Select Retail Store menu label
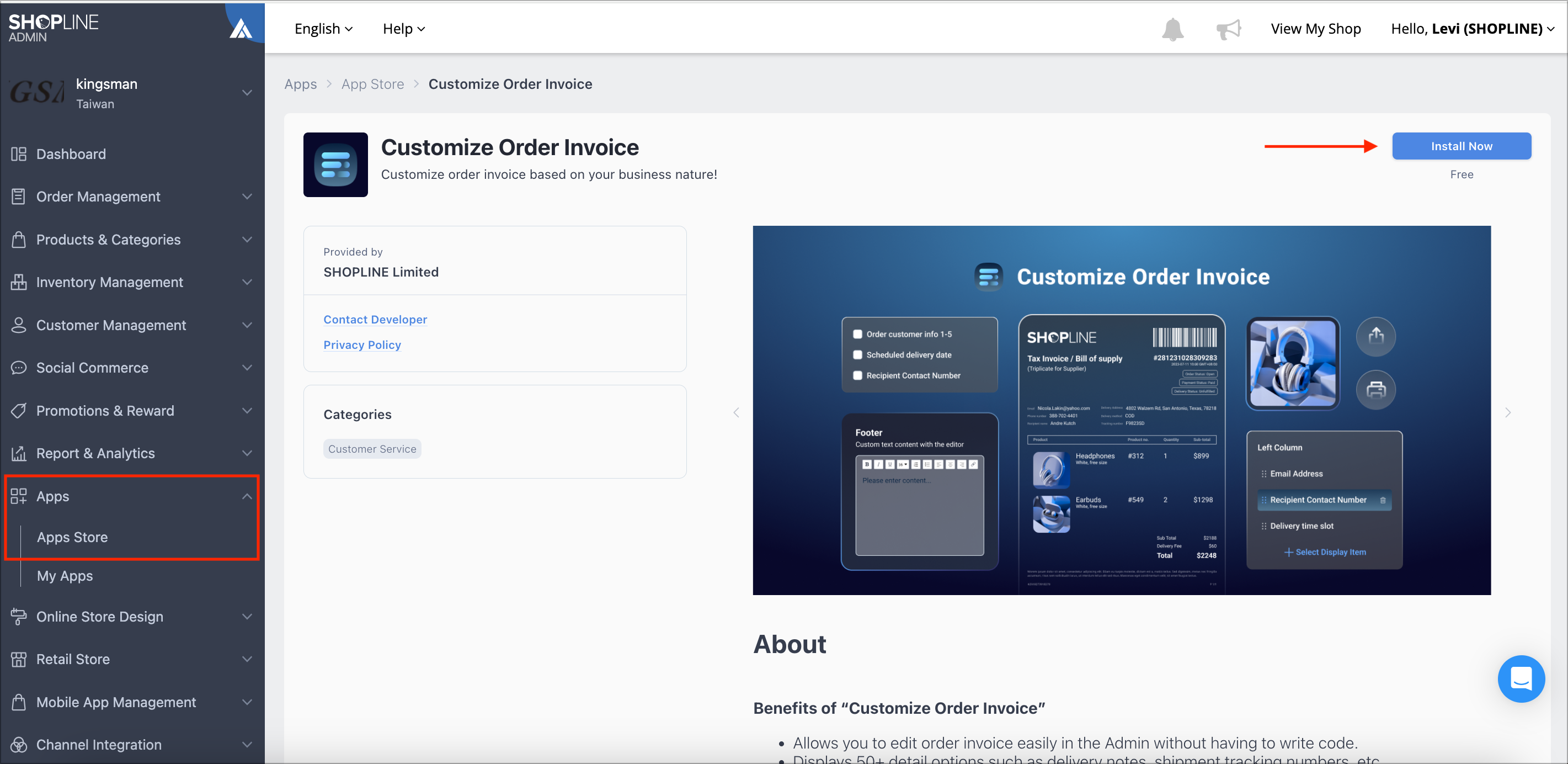Screen dimensions: 1568x764 click(x=73, y=659)
